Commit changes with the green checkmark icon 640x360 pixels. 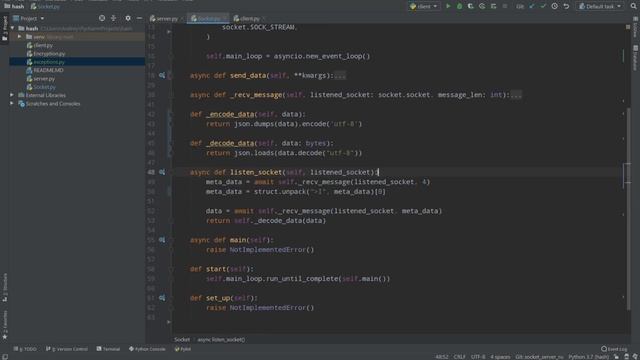pos(543,6)
